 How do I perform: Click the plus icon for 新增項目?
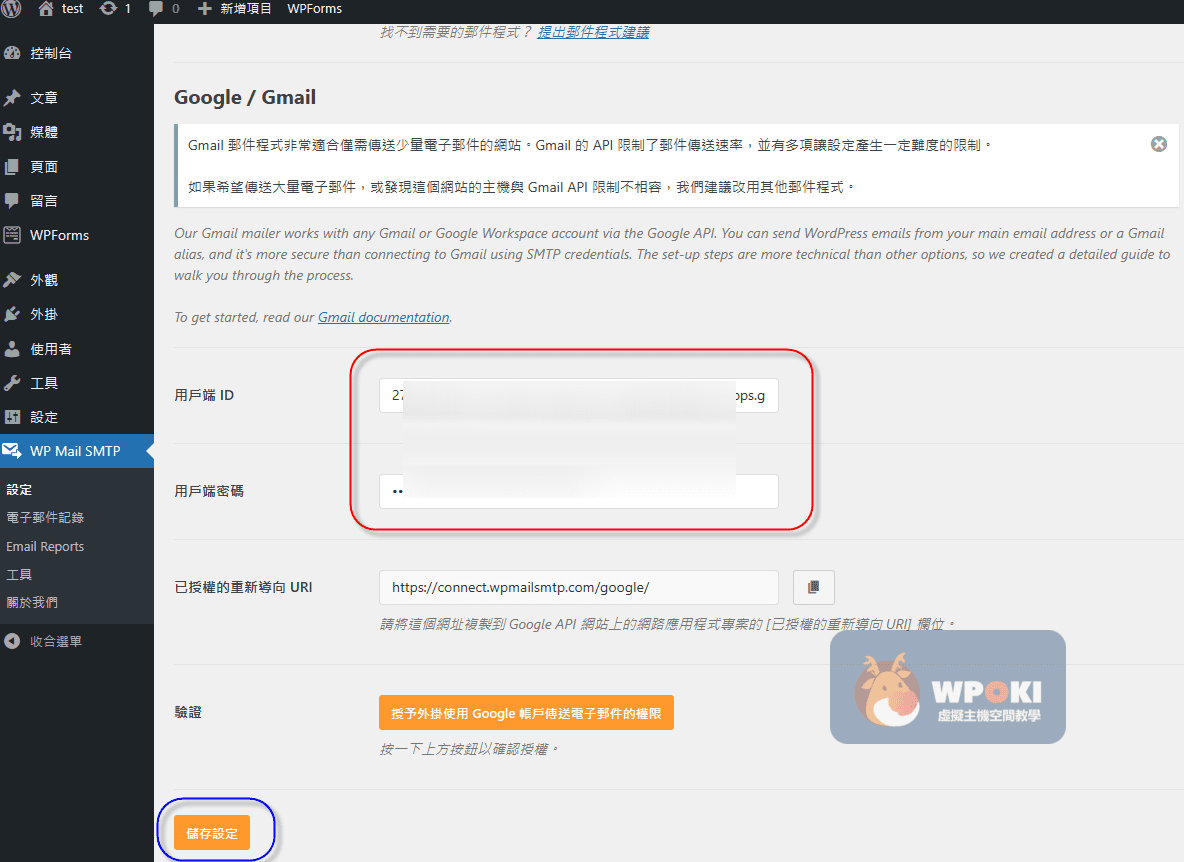coord(204,8)
